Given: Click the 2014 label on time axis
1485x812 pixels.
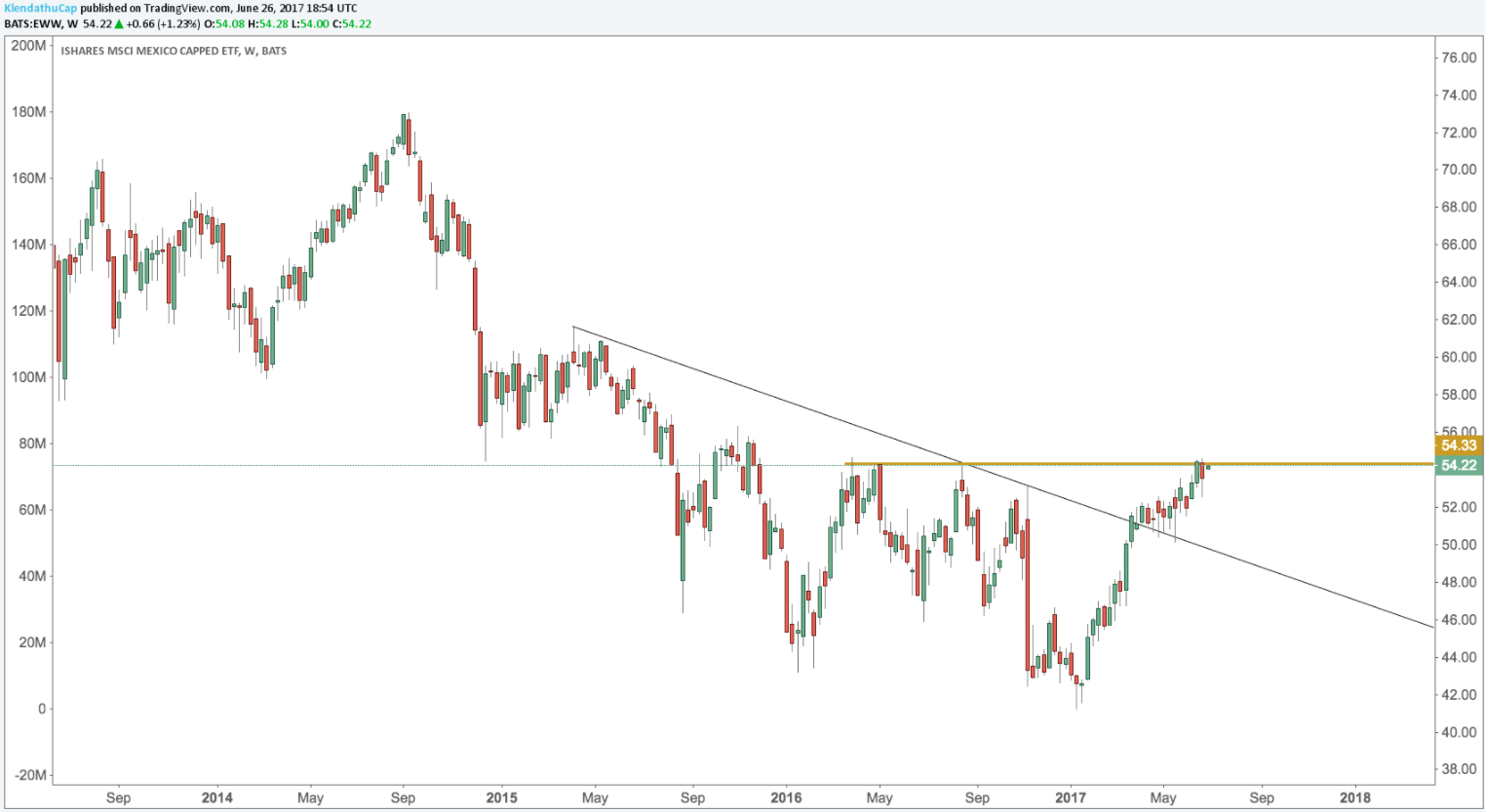Looking at the screenshot, I should point(216,797).
